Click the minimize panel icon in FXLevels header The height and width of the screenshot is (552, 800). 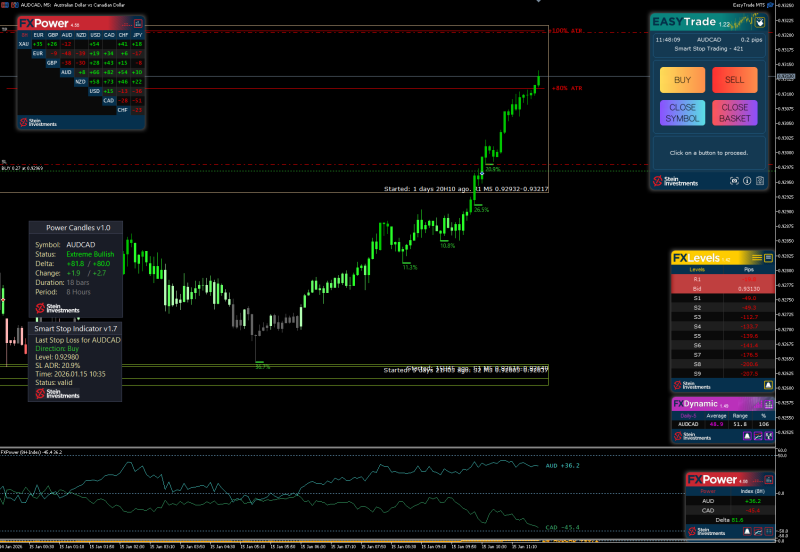point(768,258)
